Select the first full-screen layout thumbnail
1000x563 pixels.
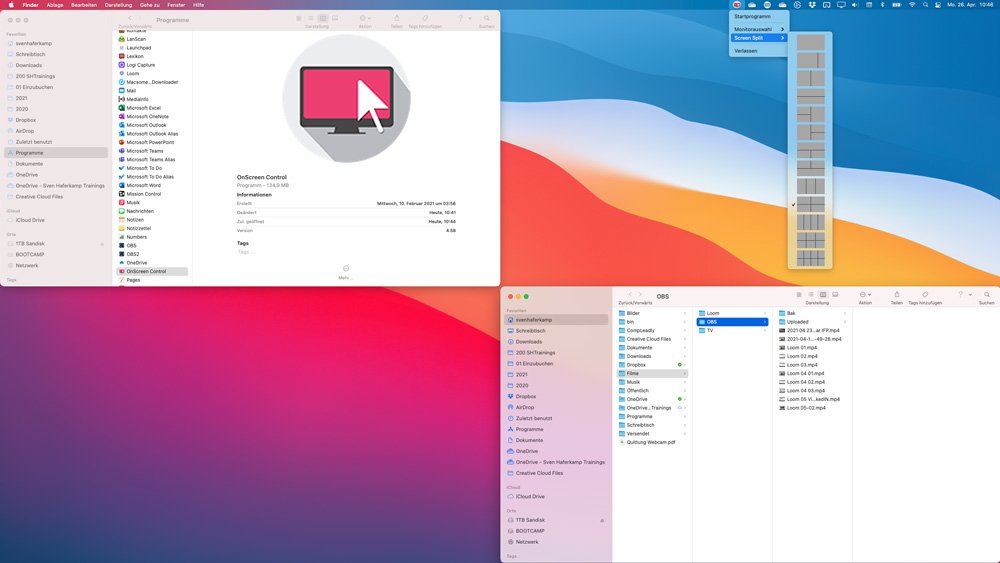tap(811, 44)
